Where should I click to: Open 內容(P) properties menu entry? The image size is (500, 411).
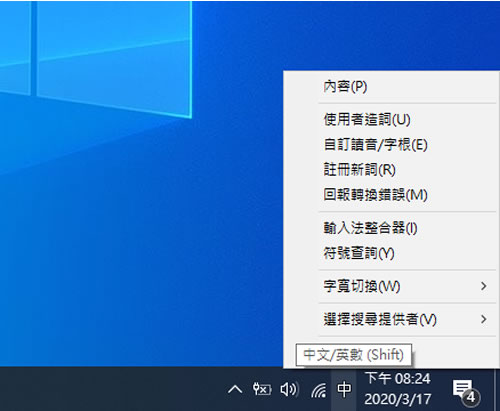tap(391, 87)
